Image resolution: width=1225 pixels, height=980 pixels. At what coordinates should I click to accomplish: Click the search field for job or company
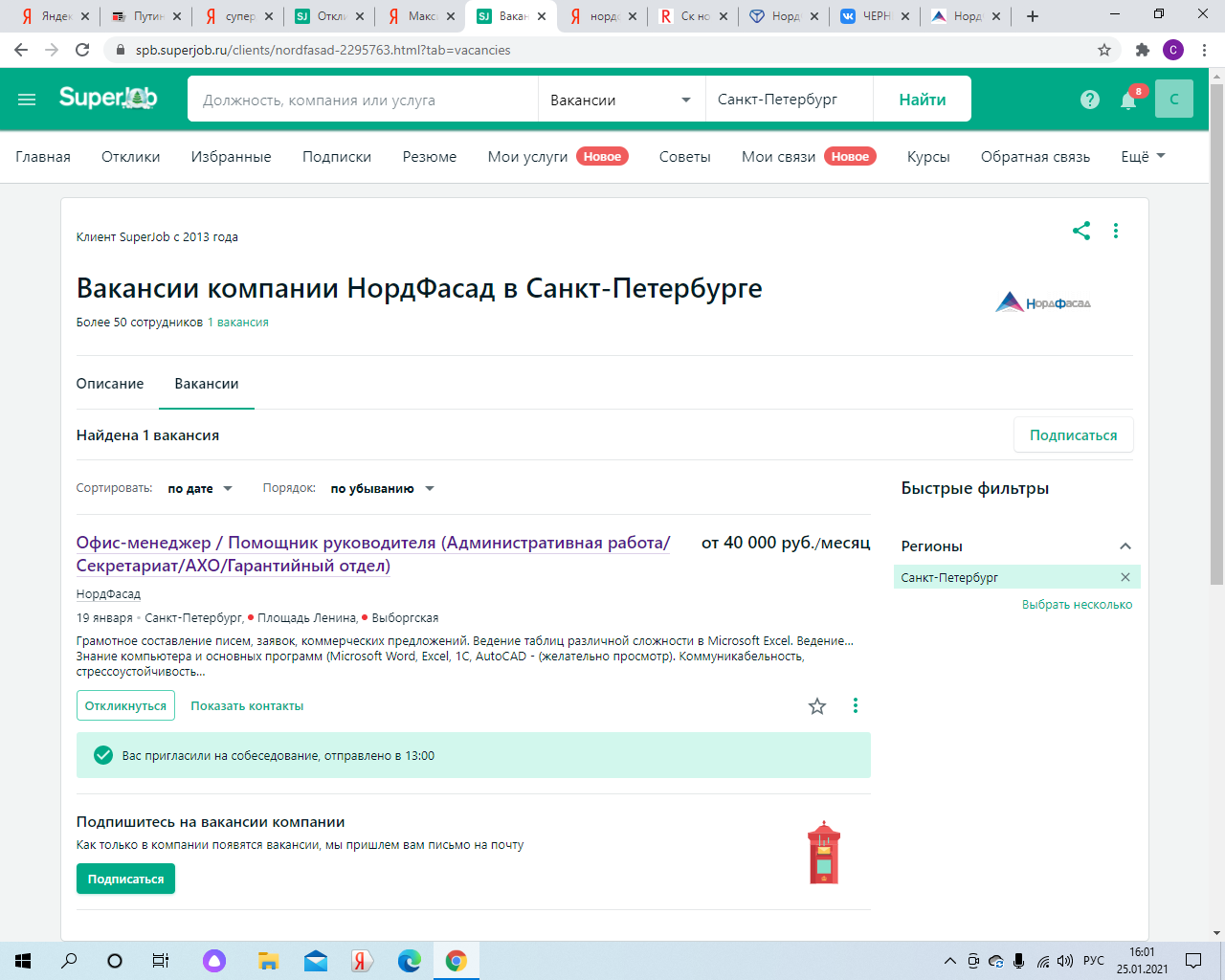pos(364,100)
